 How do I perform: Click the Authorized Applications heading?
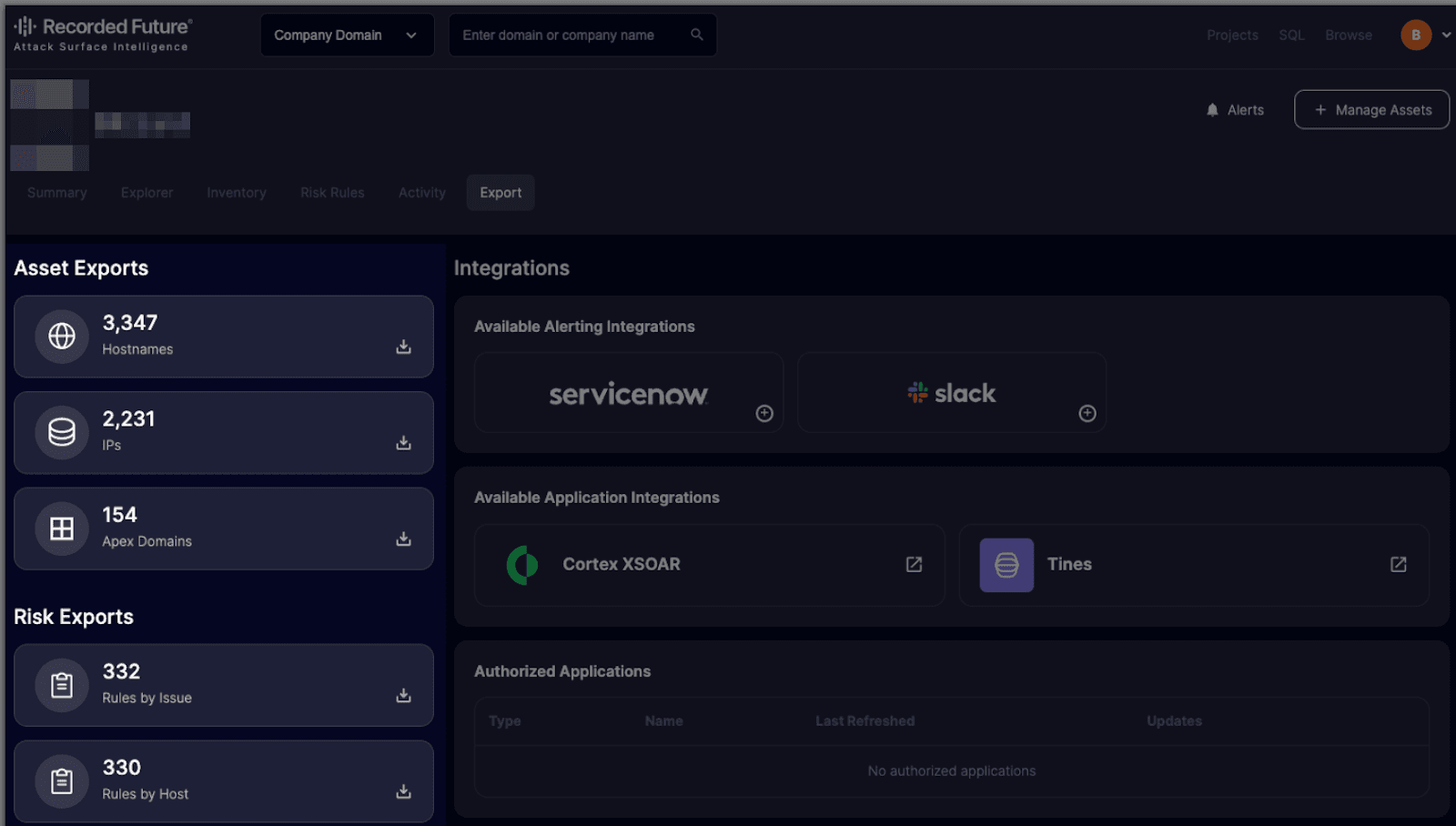[562, 671]
